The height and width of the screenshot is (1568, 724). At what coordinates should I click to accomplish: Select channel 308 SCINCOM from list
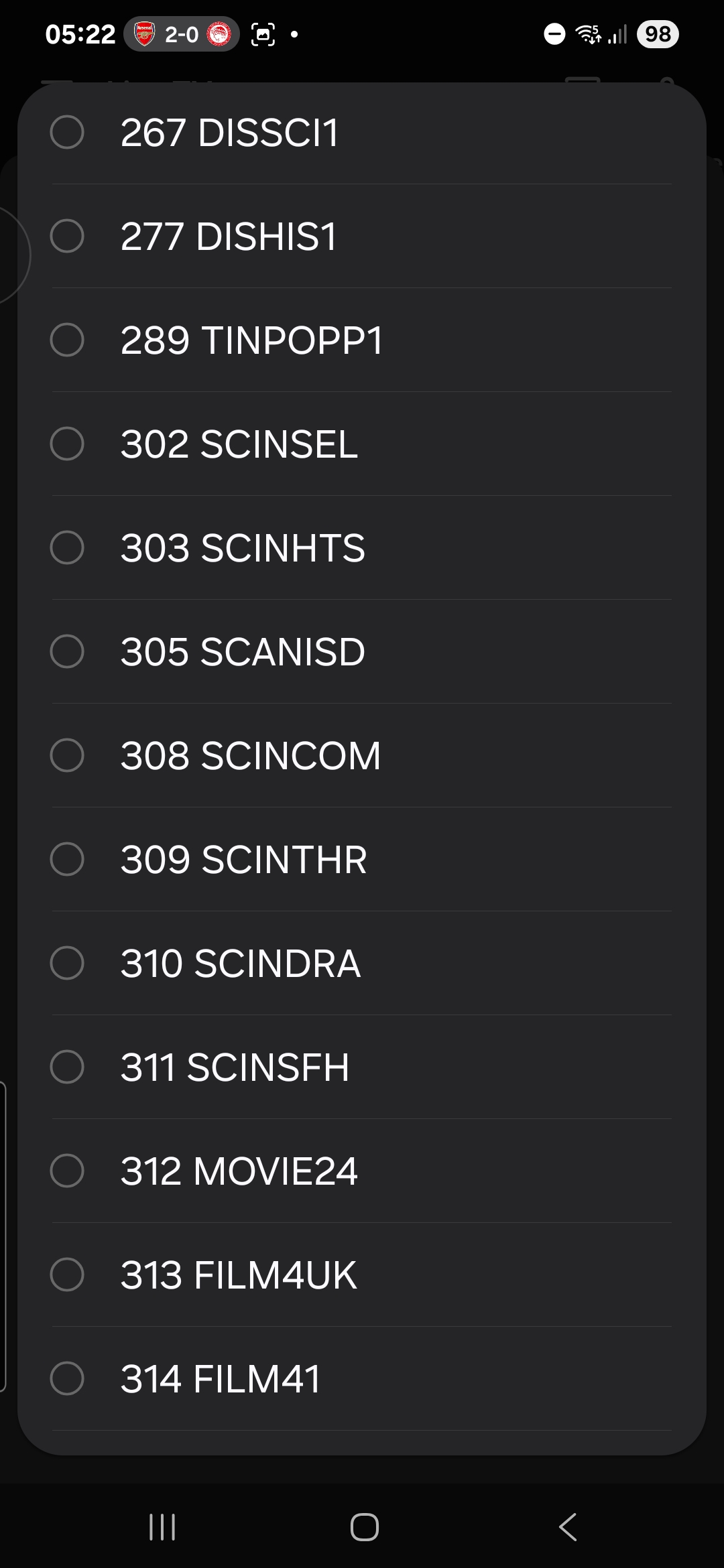point(250,755)
